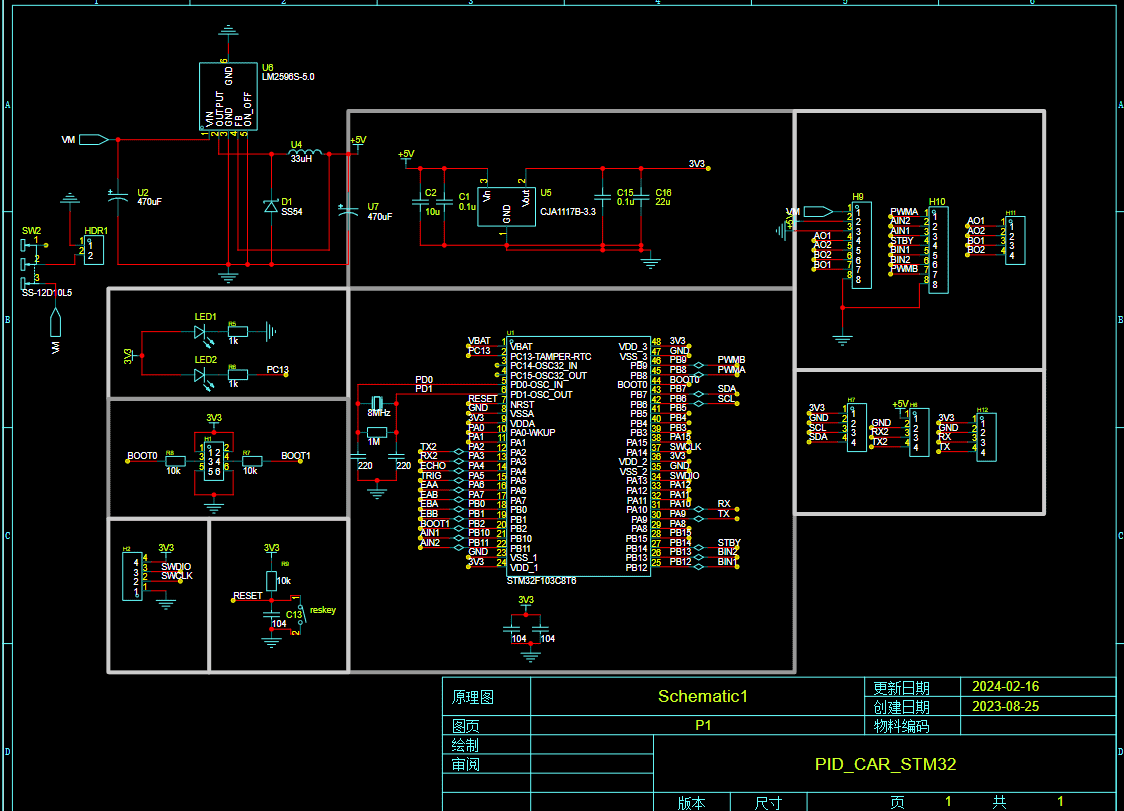Select the SS54 diode D1
1124x811 pixels.
270,206
